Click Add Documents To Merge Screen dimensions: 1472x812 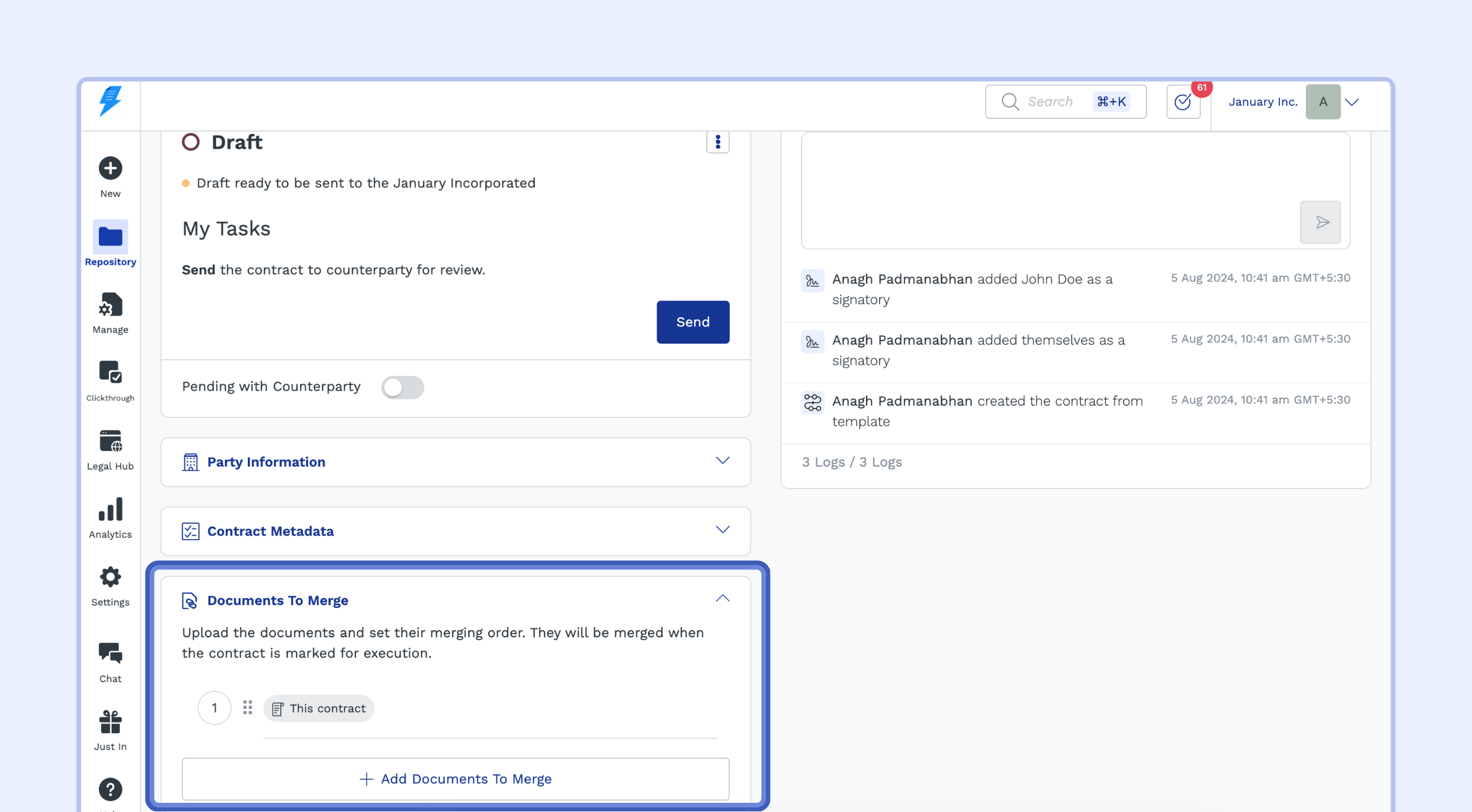[x=455, y=779]
